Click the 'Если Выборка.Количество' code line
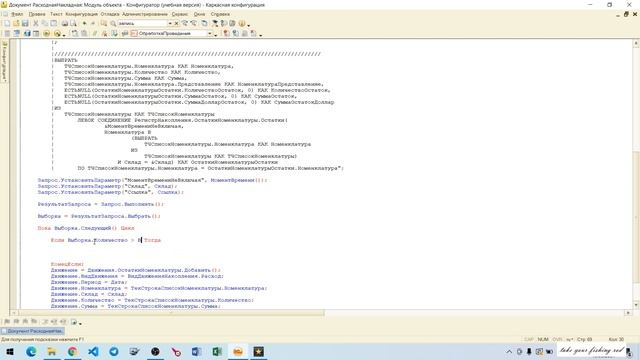Screen dimensions: 640x360 pos(106,240)
